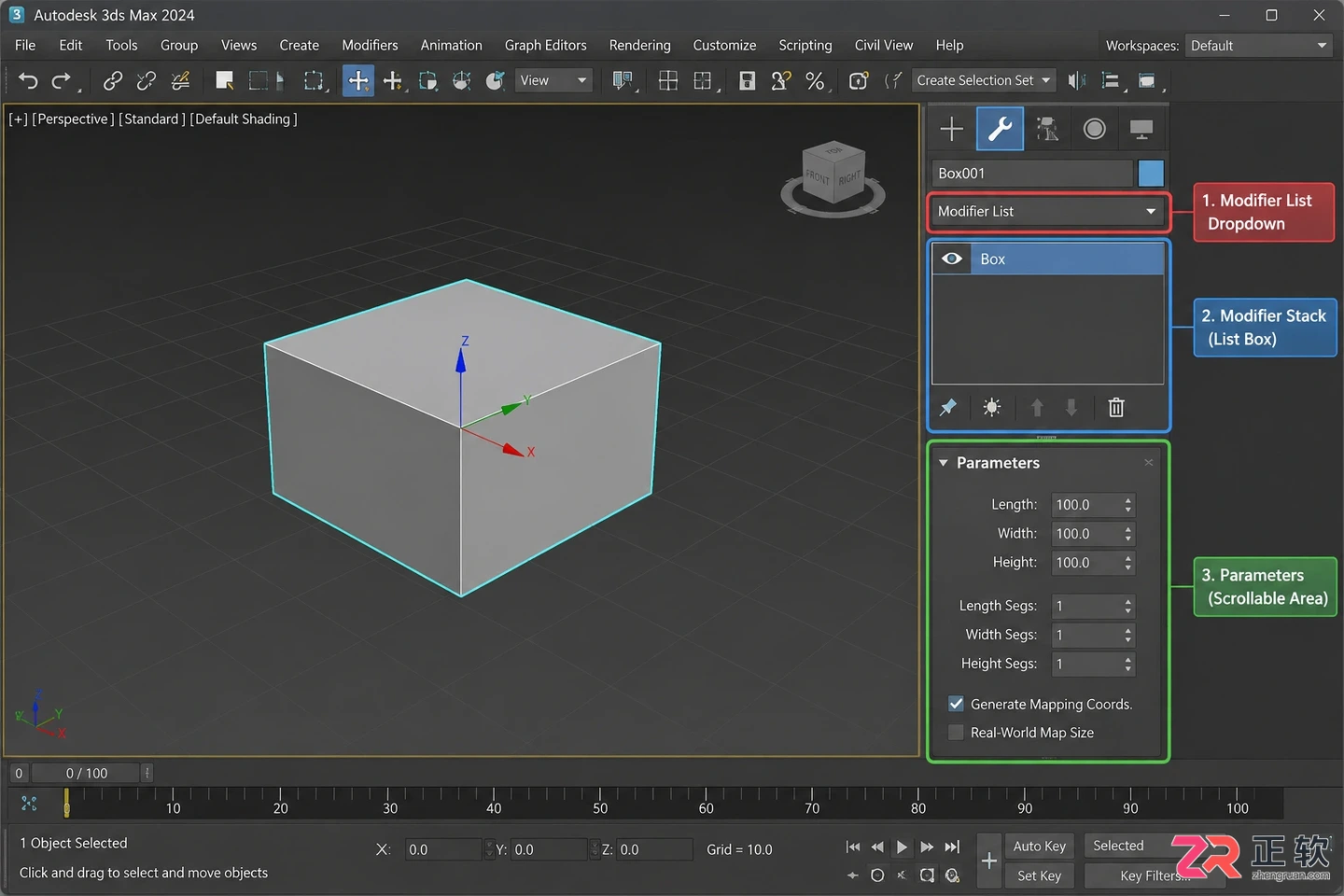Image resolution: width=1344 pixels, height=896 pixels.
Task: Click the Width value field
Action: [x=1086, y=534]
